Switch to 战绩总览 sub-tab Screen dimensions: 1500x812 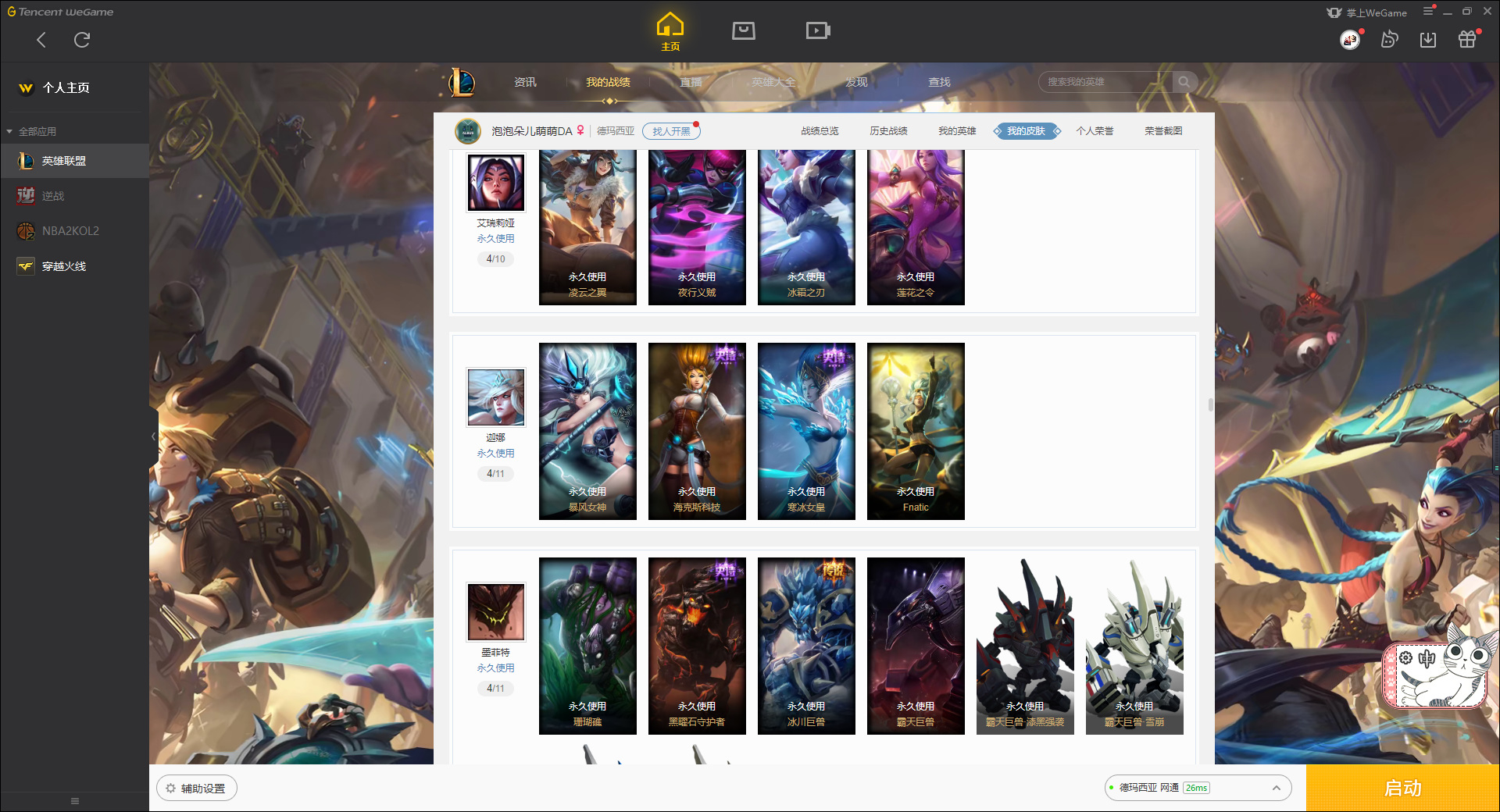tap(820, 131)
